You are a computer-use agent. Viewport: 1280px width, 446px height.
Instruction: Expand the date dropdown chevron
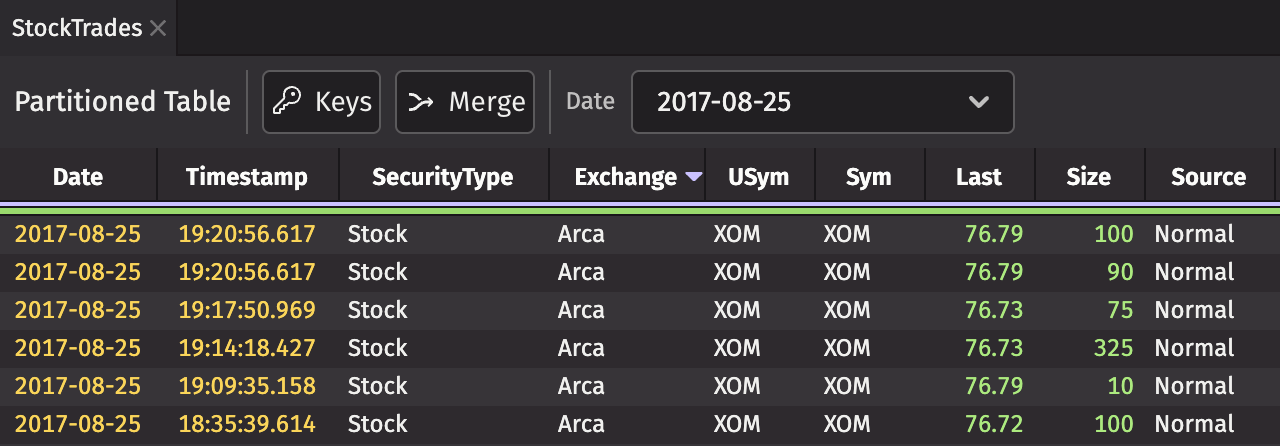coord(979,101)
